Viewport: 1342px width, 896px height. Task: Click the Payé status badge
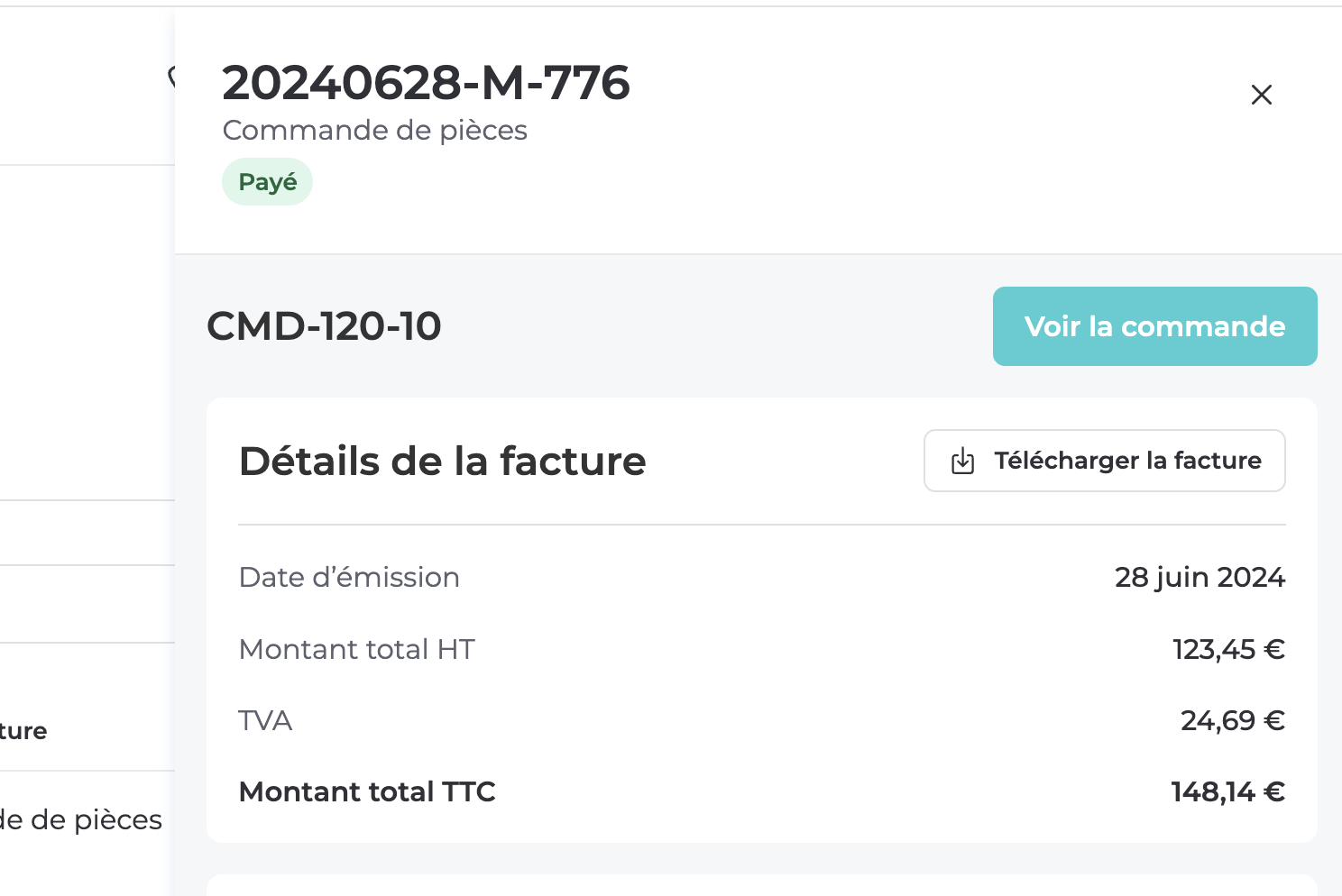[267, 182]
